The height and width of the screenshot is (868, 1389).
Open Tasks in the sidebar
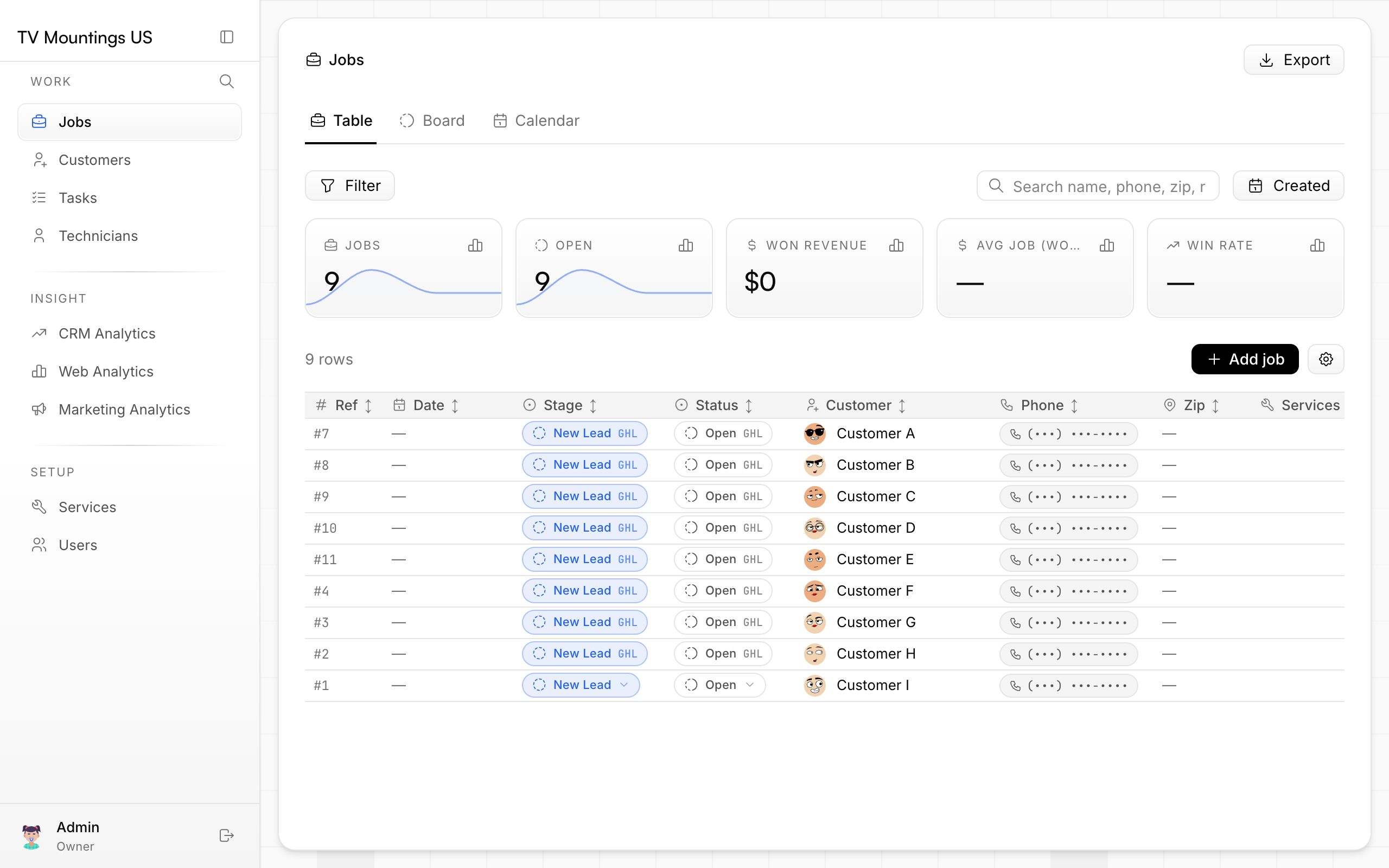click(130, 198)
